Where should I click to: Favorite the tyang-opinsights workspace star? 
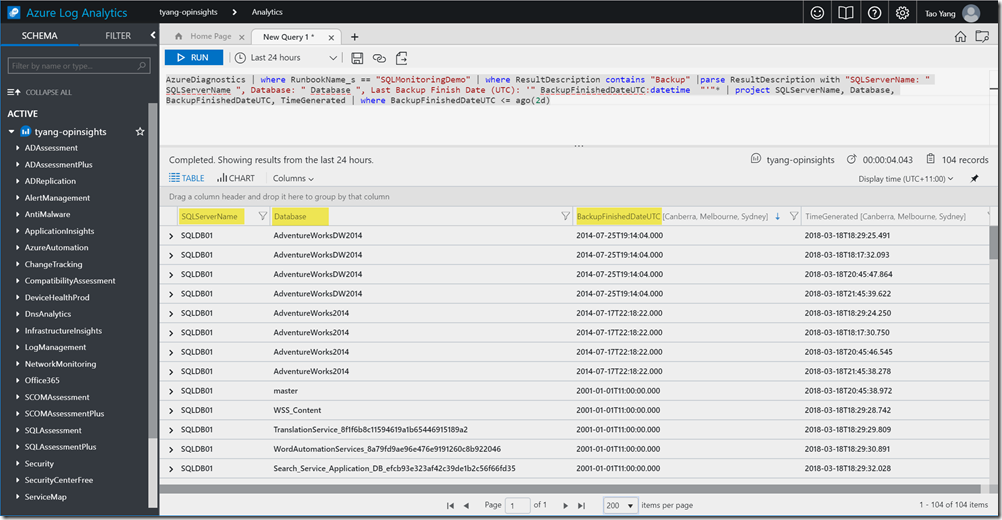click(140, 132)
